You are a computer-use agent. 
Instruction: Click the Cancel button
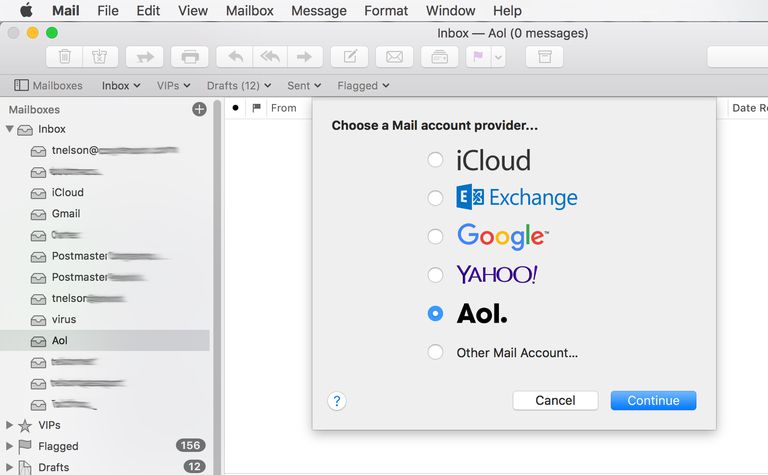point(555,401)
